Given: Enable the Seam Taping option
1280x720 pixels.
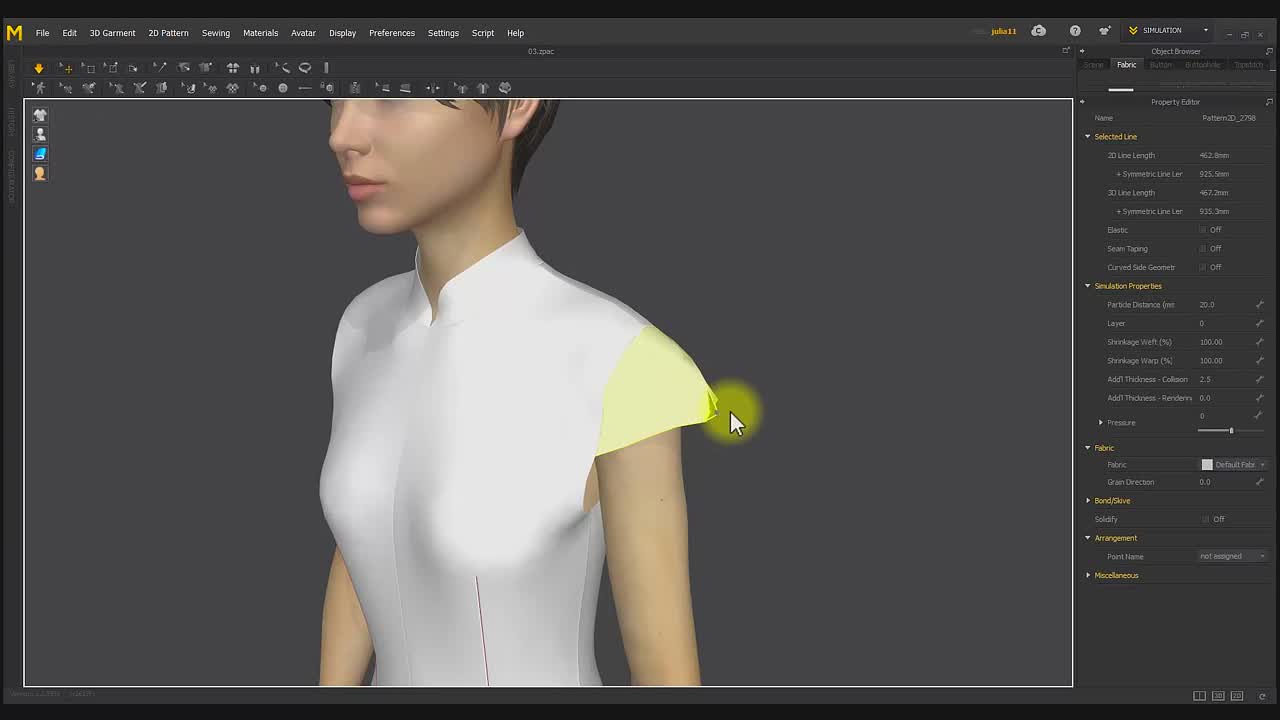Looking at the screenshot, I should point(1203,249).
